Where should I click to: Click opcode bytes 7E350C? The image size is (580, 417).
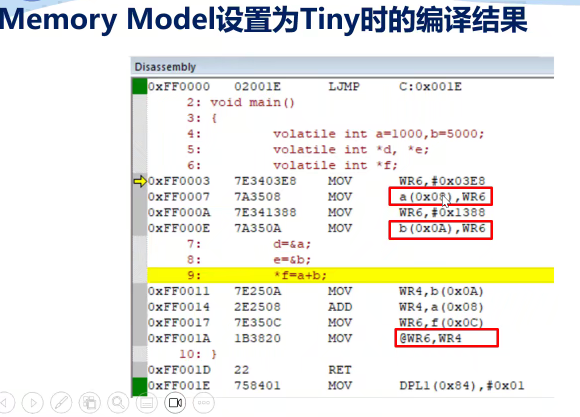click(257, 323)
